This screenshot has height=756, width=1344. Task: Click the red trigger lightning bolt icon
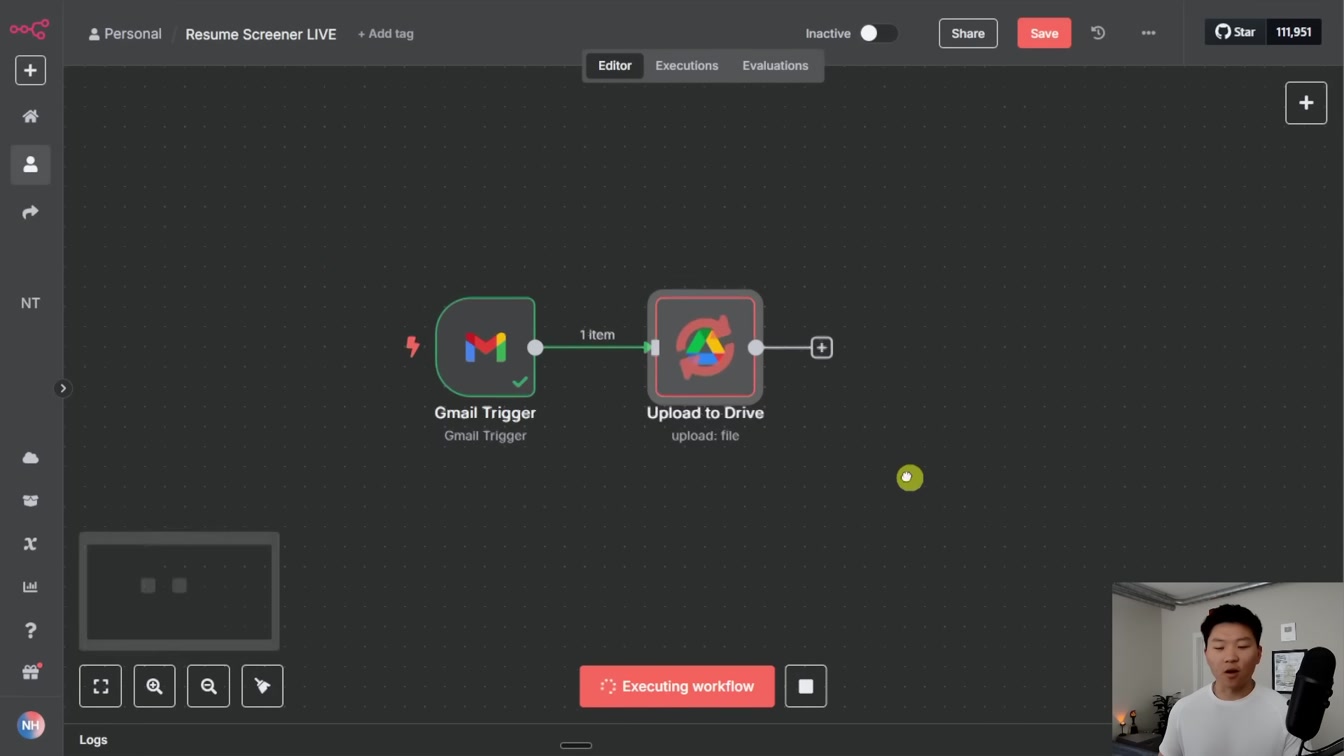(412, 347)
